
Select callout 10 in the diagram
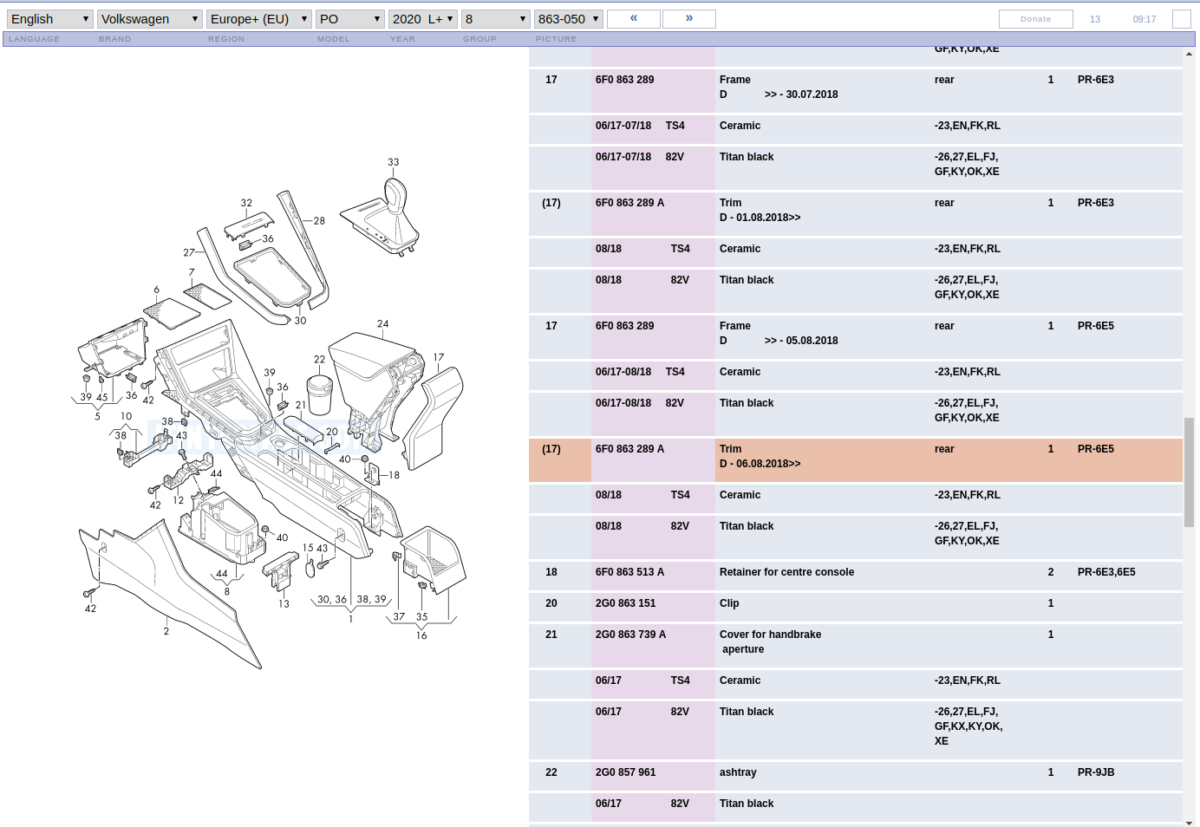126,416
